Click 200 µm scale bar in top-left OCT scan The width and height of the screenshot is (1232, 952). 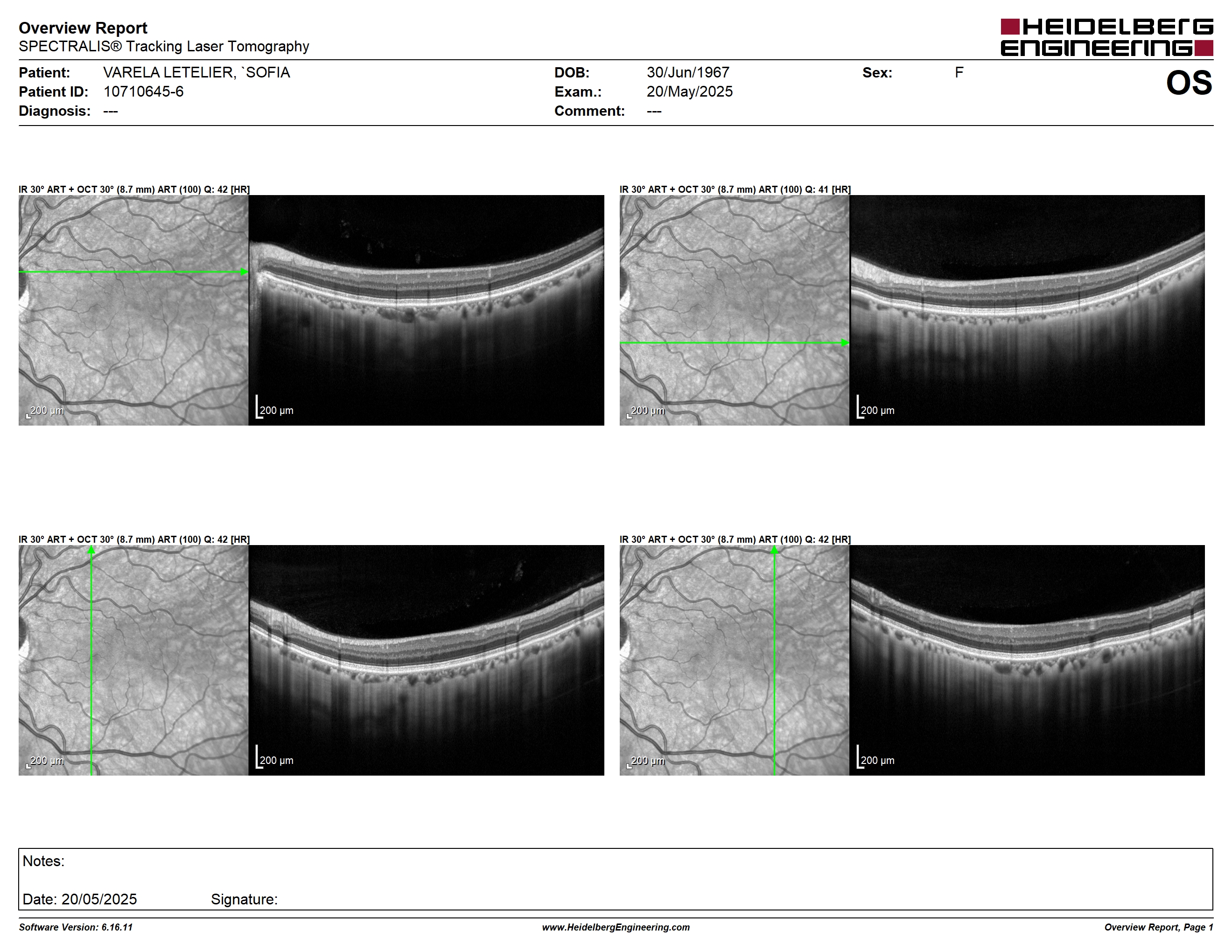275,407
